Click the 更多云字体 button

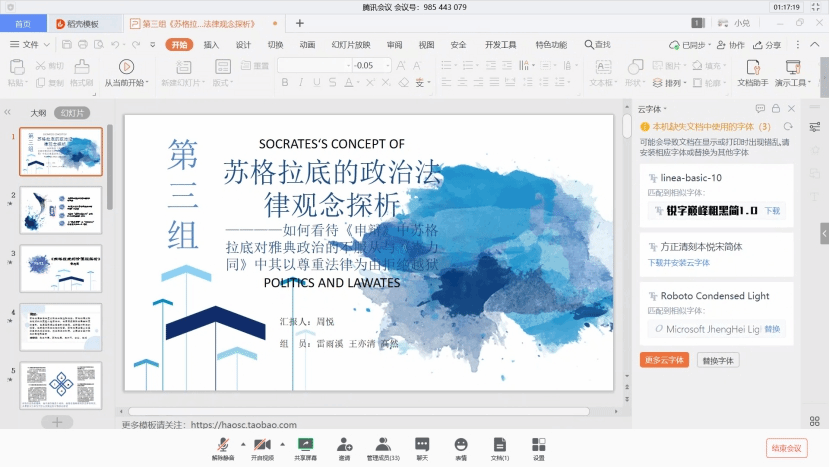click(664, 360)
